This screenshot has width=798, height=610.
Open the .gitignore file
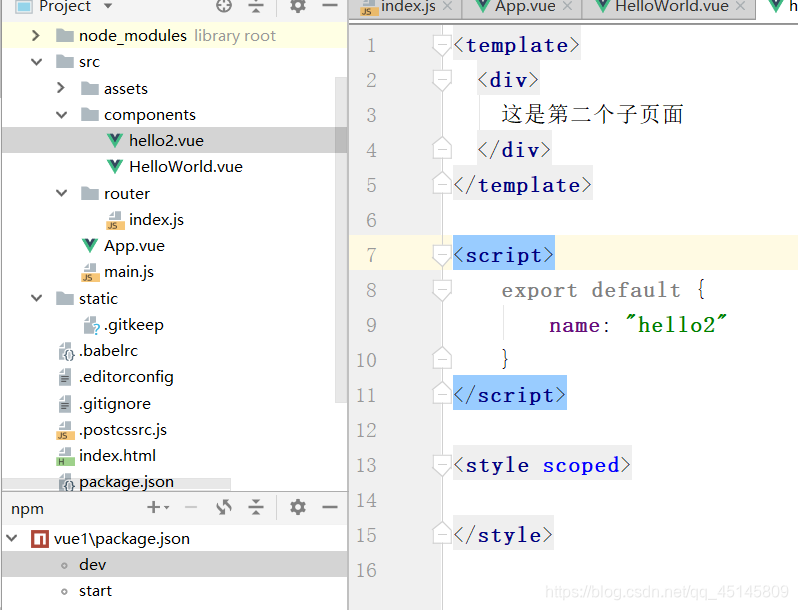click(x=175, y=404)
